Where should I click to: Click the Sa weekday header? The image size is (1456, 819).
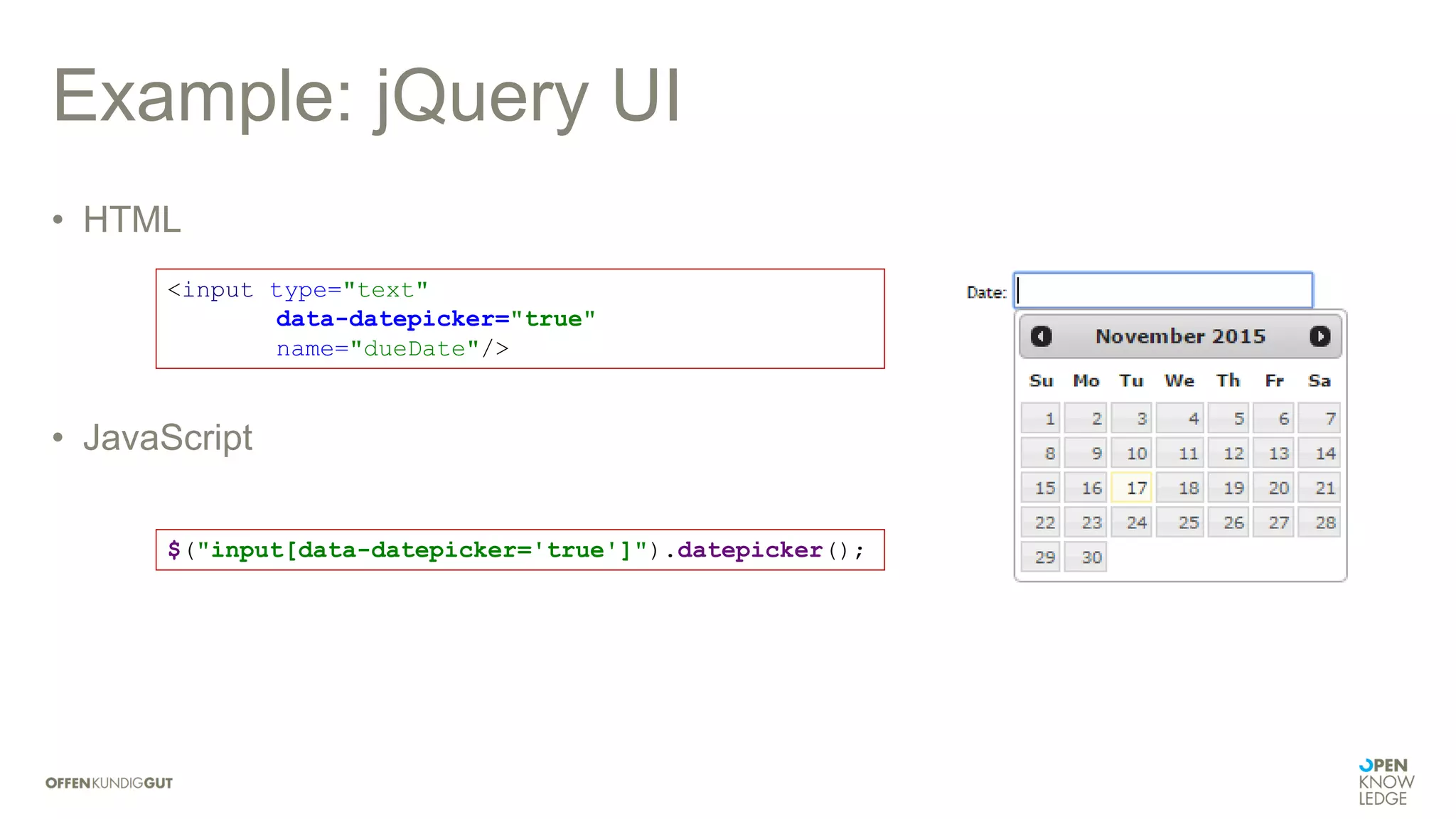[x=1319, y=380]
